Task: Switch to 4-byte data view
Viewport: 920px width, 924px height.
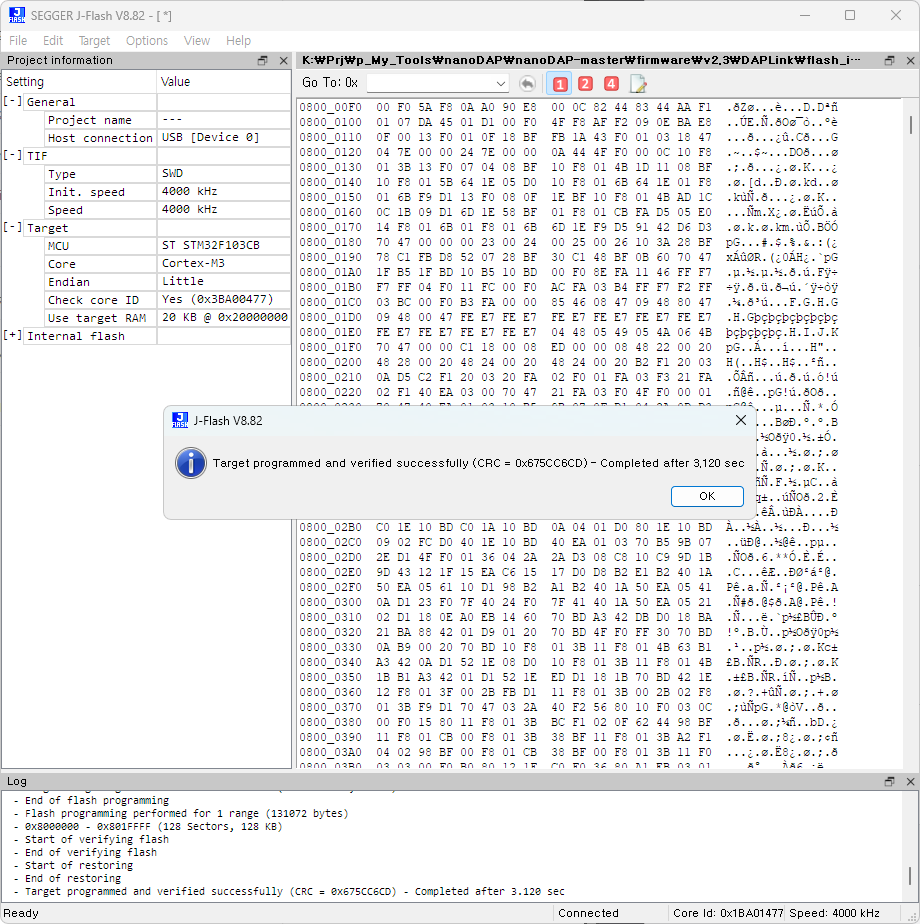Action: click(611, 84)
